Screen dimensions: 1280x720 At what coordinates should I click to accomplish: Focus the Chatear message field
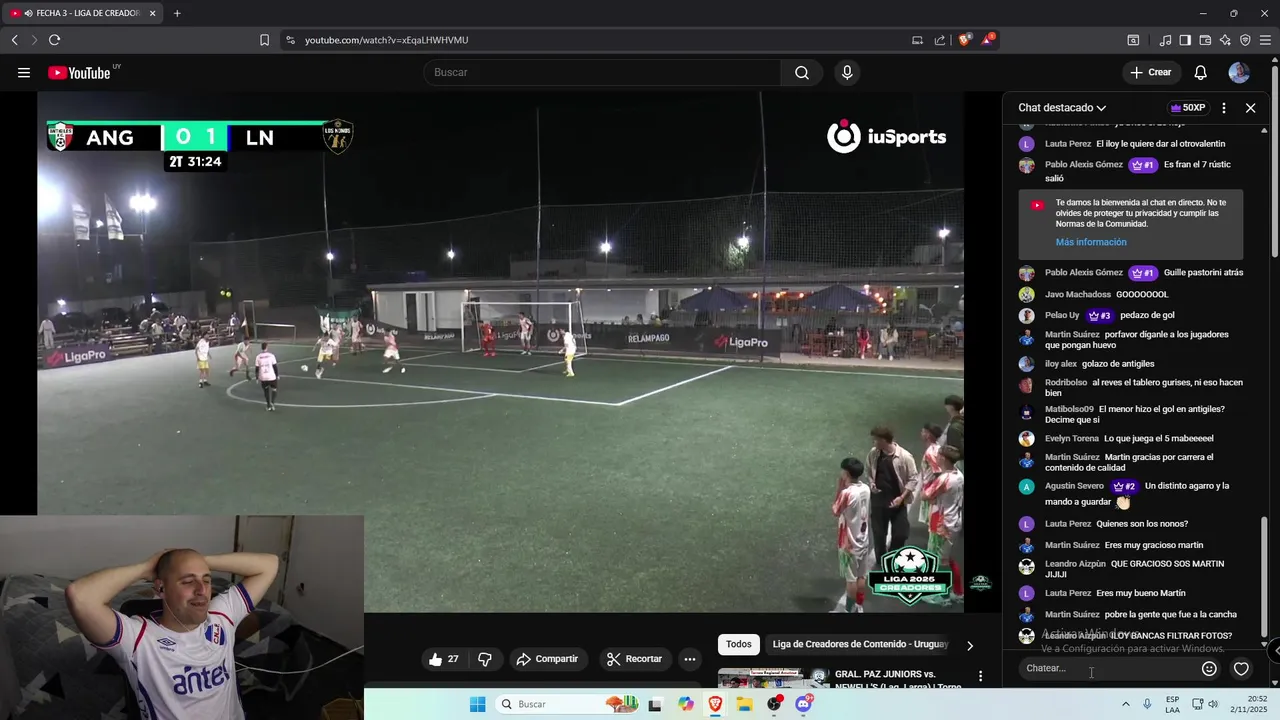pyautogui.click(x=1108, y=668)
